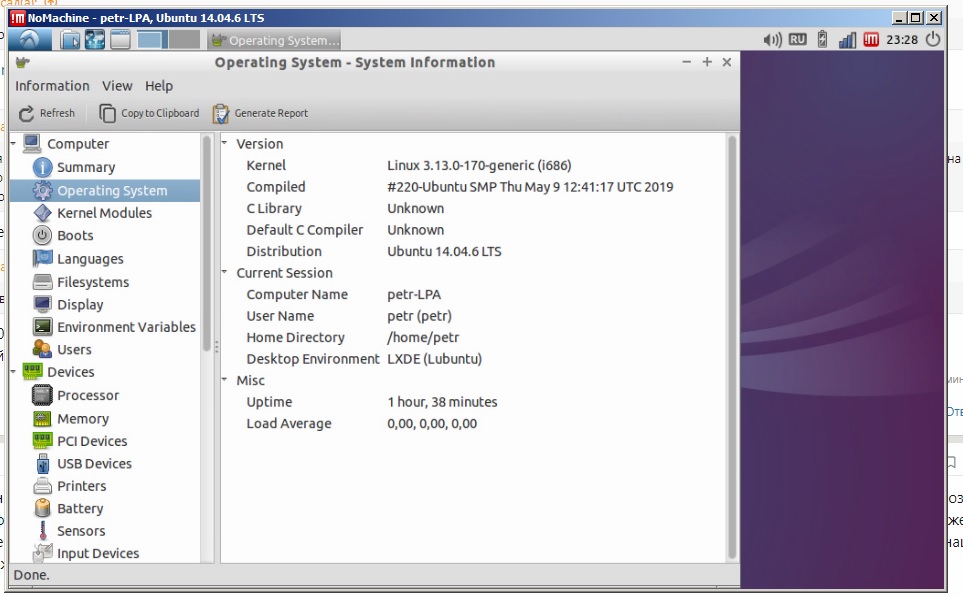
Task: Open the Languages flag icon entry
Action: 42,259
